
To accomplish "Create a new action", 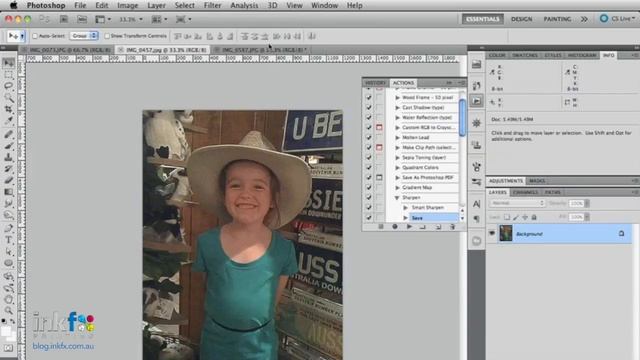I will tap(438, 227).
